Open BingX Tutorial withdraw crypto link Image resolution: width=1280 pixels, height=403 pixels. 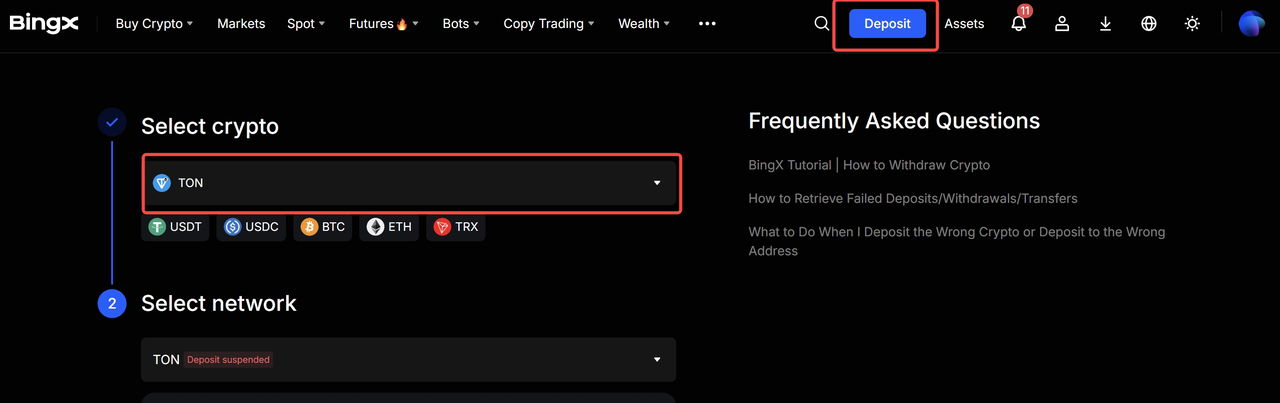click(868, 165)
